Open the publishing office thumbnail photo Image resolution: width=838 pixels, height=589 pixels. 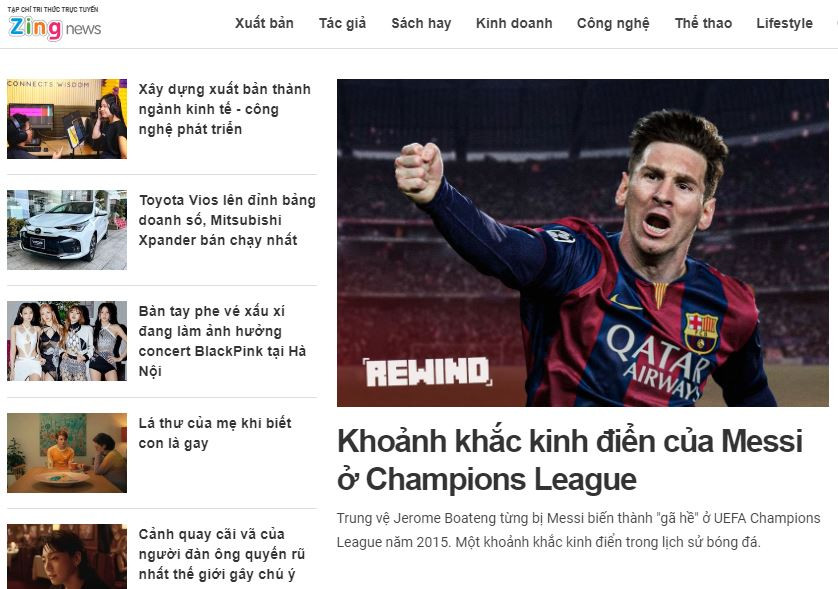[67, 119]
